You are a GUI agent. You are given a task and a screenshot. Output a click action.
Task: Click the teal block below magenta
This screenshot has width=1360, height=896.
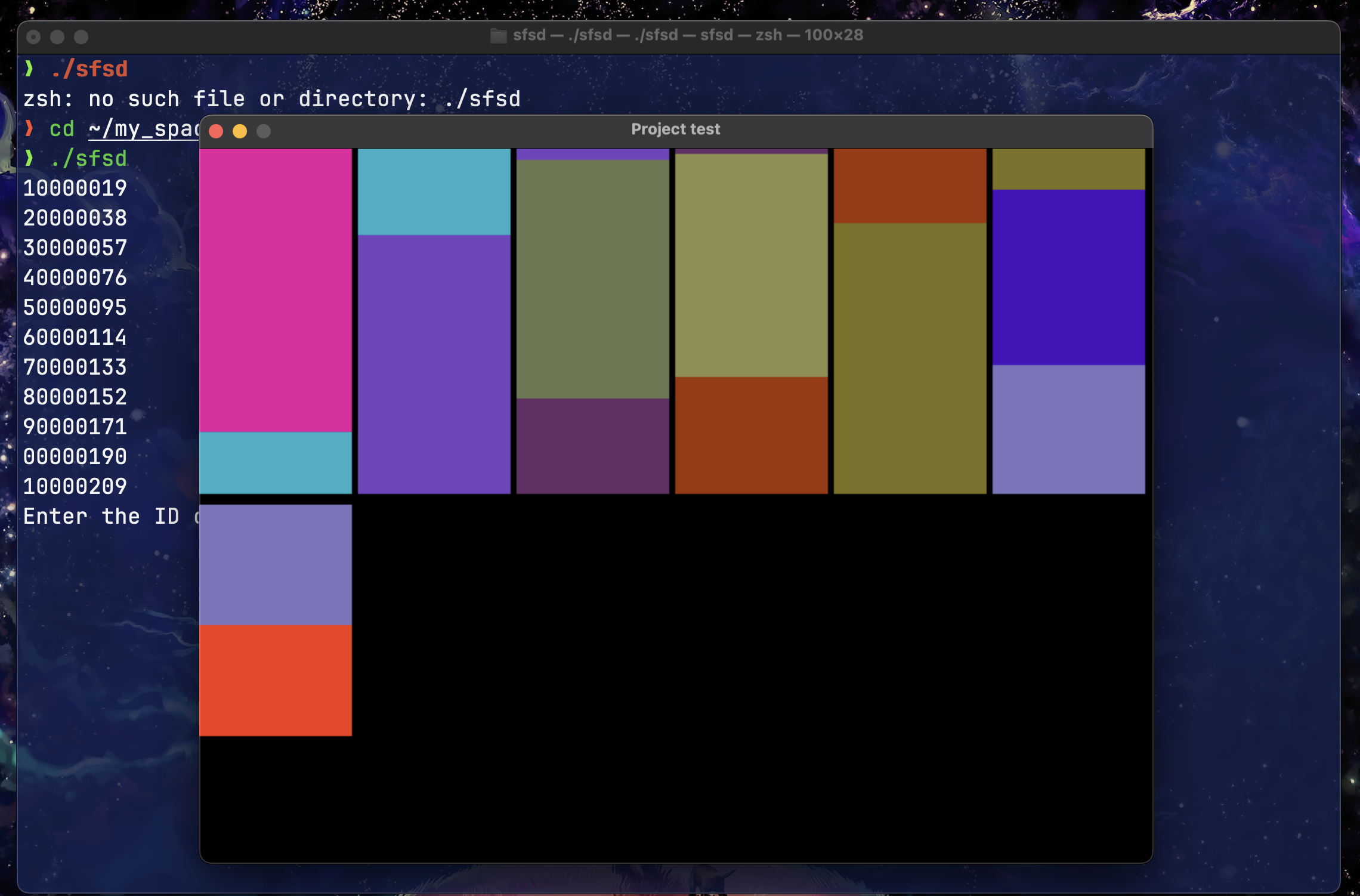click(276, 462)
